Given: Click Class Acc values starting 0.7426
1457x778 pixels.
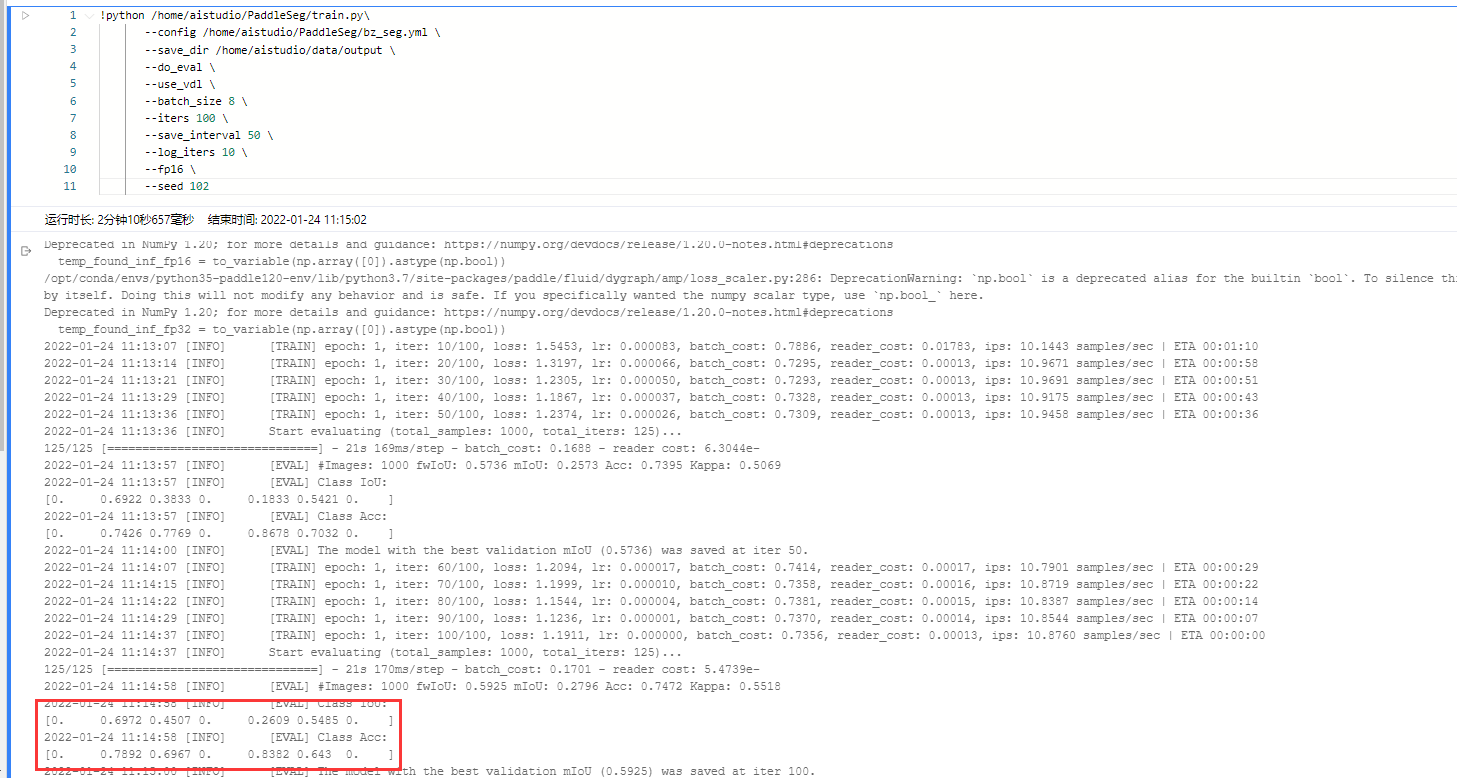Looking at the screenshot, I should [219, 533].
